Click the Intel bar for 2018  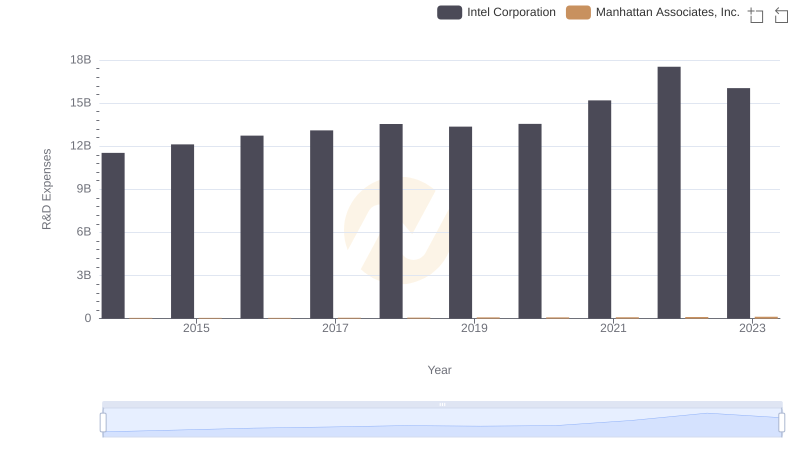[391, 221]
